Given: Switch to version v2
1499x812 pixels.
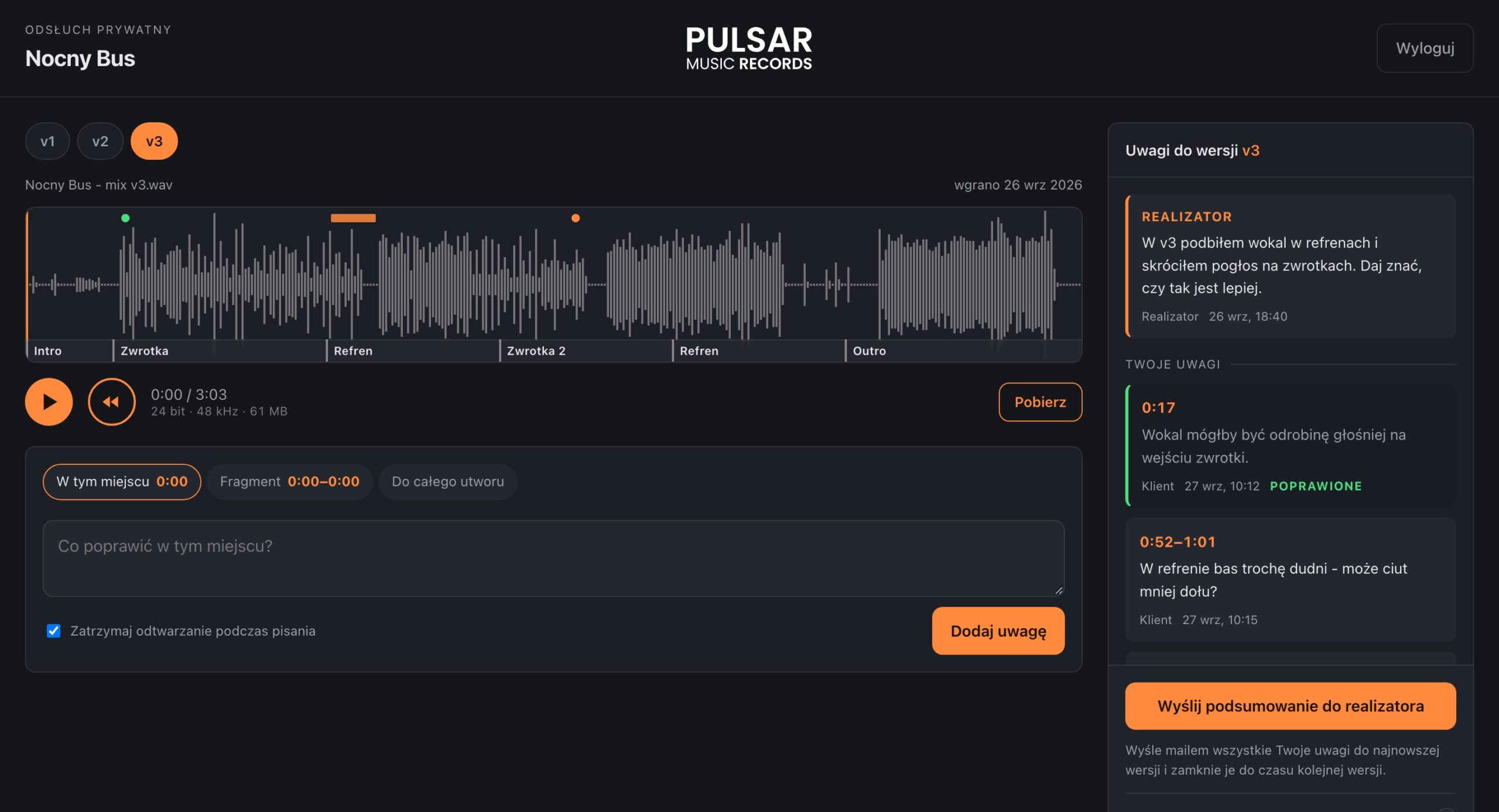Looking at the screenshot, I should click(100, 141).
